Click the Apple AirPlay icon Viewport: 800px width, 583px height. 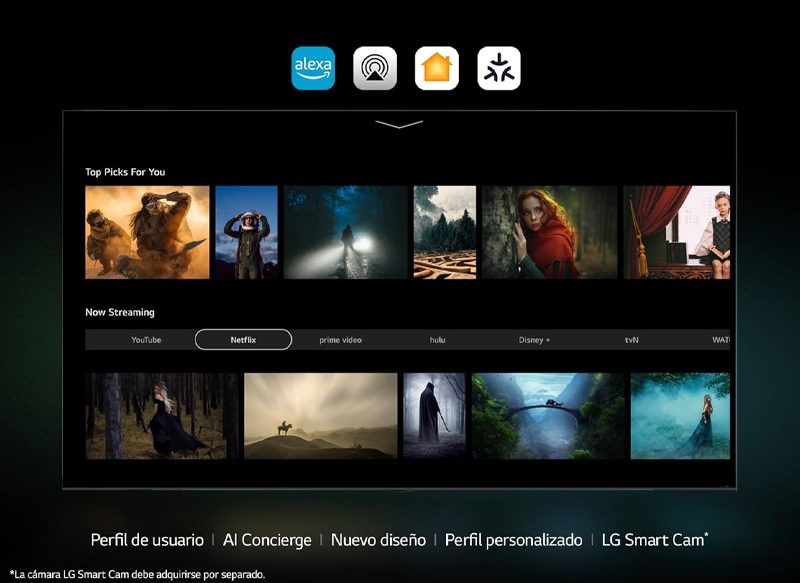(x=375, y=68)
